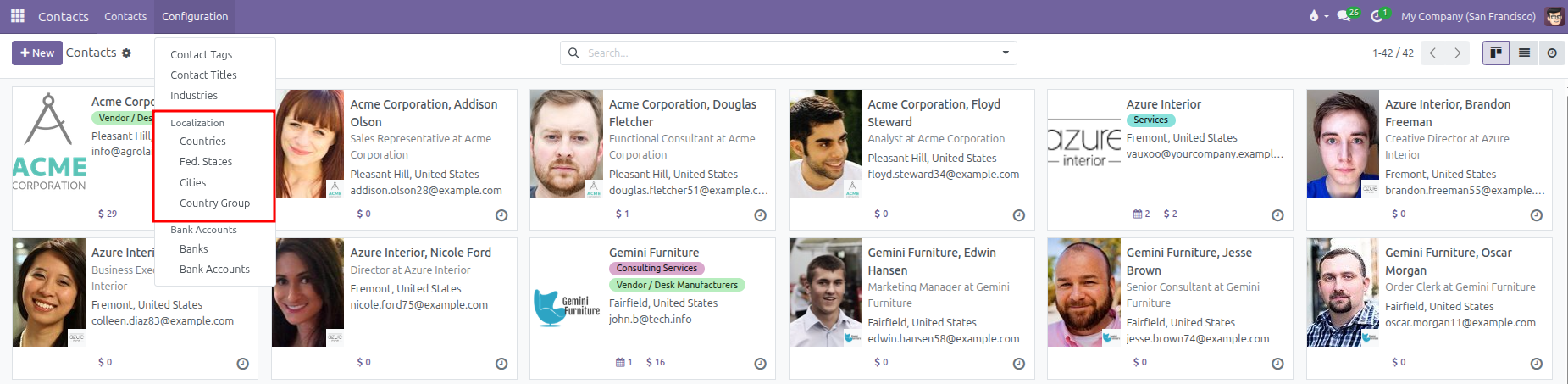This screenshot has width=1568, height=384.
Task: Open the messages chat icon with 26 badge
Action: [1344, 16]
